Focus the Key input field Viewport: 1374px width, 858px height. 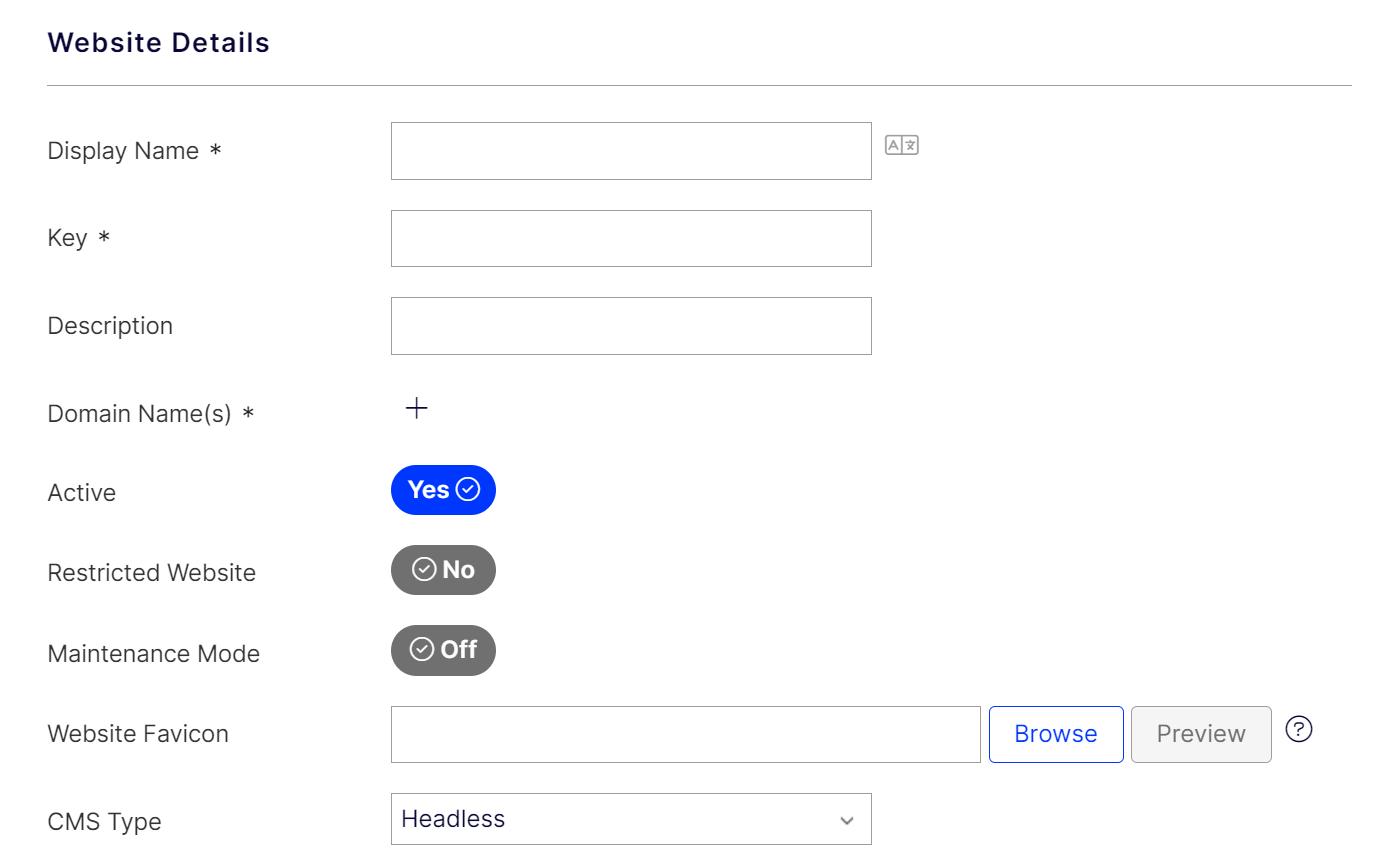pyautogui.click(x=630, y=238)
